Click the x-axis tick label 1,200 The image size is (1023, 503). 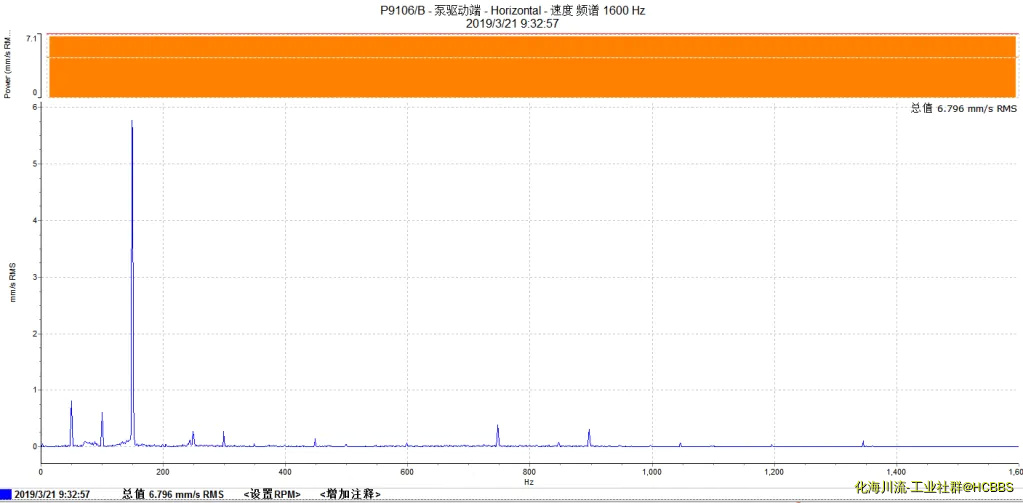(x=774, y=471)
